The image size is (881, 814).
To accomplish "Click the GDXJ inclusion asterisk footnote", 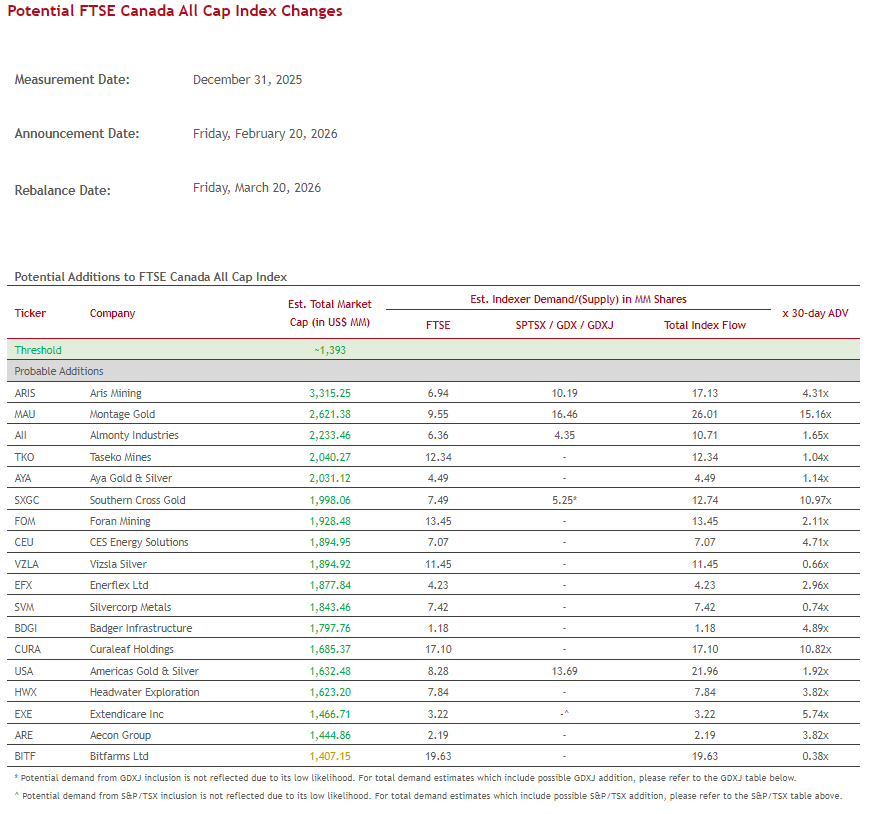I will point(405,778).
